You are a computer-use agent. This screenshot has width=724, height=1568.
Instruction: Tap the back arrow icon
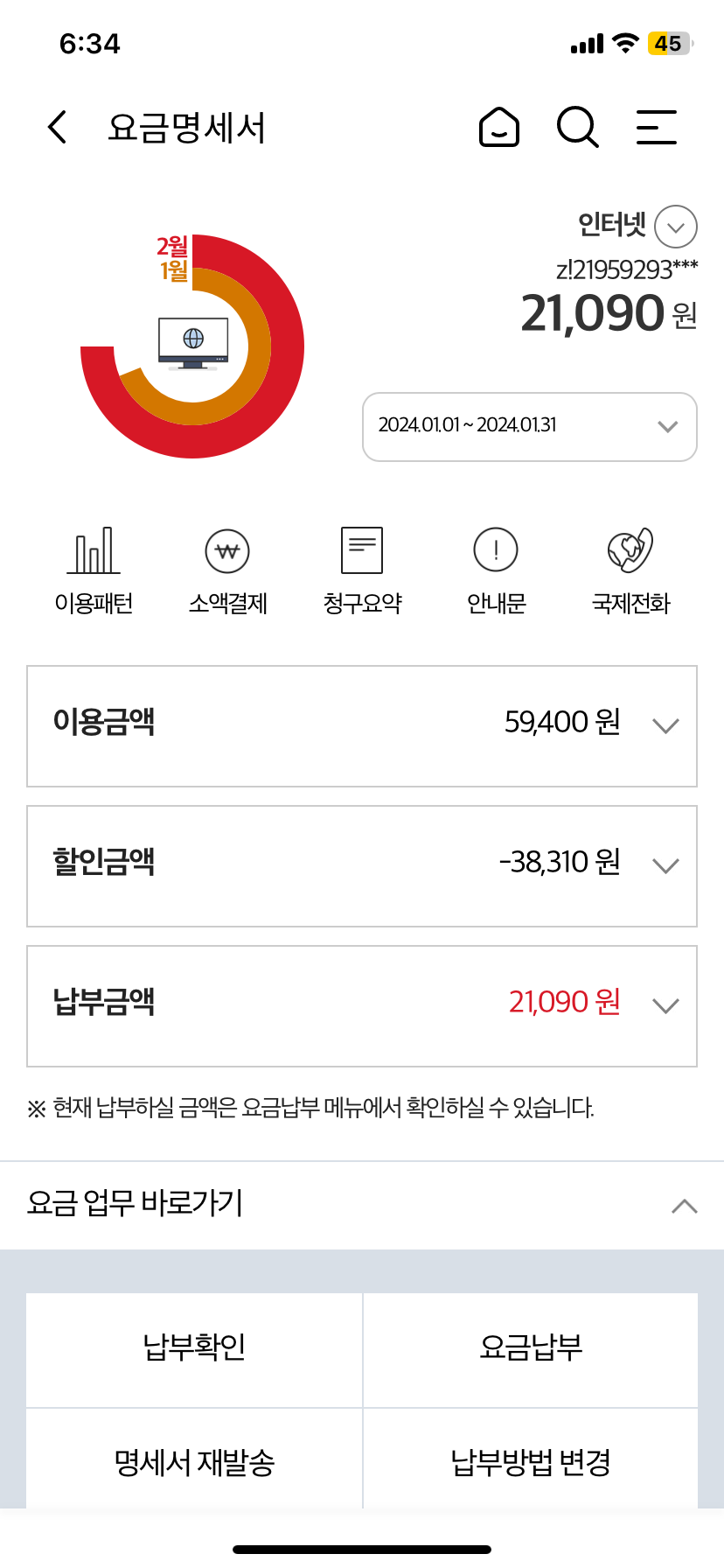click(58, 128)
